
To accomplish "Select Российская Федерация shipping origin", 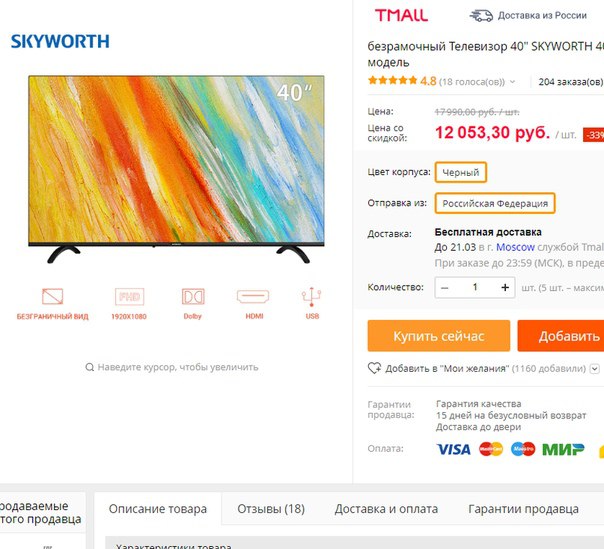I will tap(495, 203).
